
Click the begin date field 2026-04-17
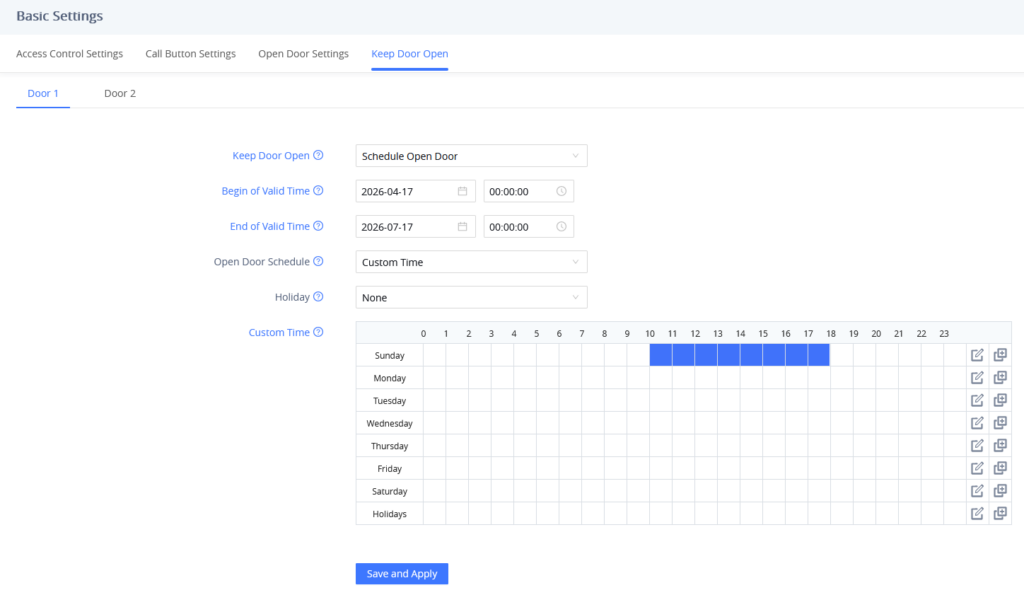click(415, 191)
